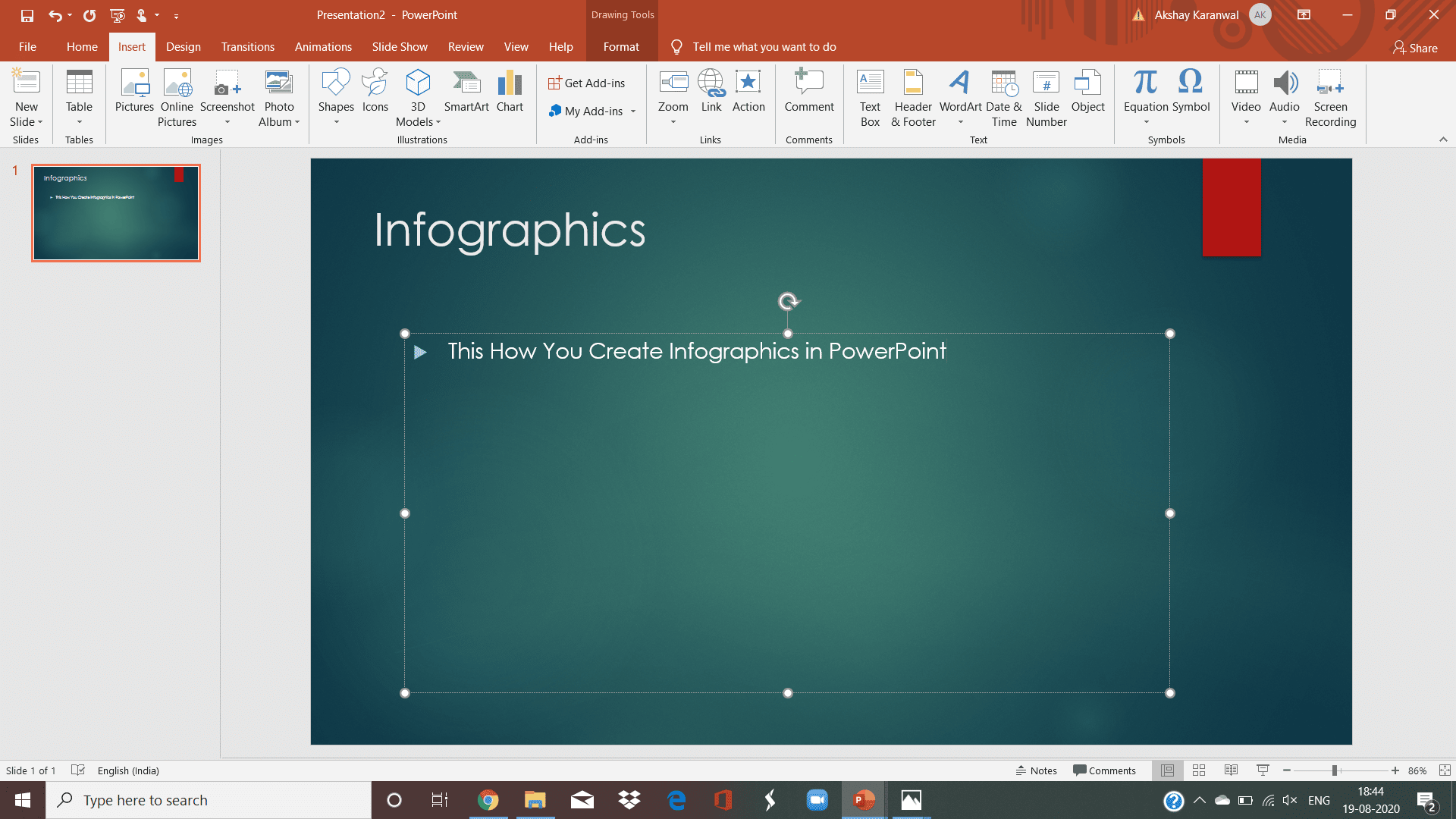Click Get Add-ins
The image size is (1456, 819).
click(x=587, y=83)
